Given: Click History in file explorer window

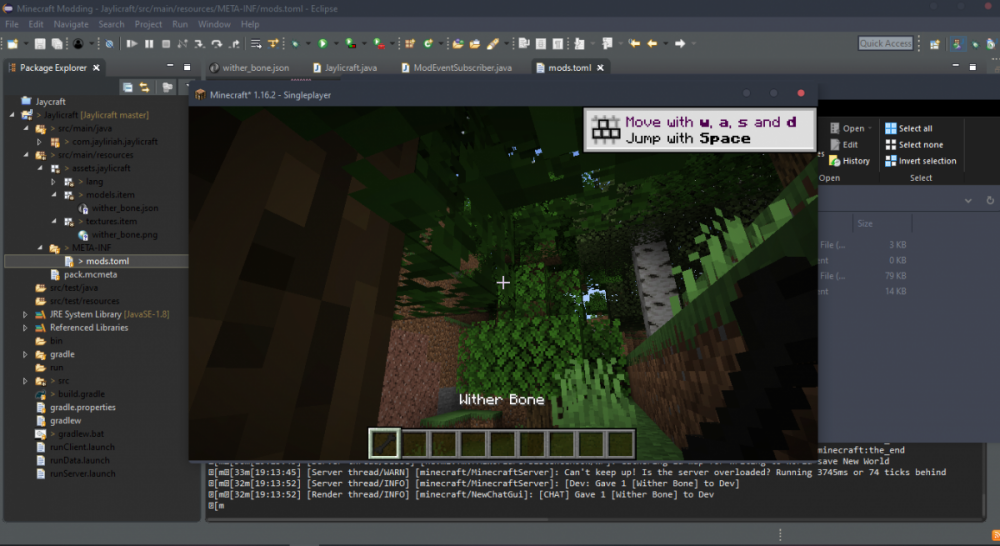Looking at the screenshot, I should pyautogui.click(x=849, y=161).
